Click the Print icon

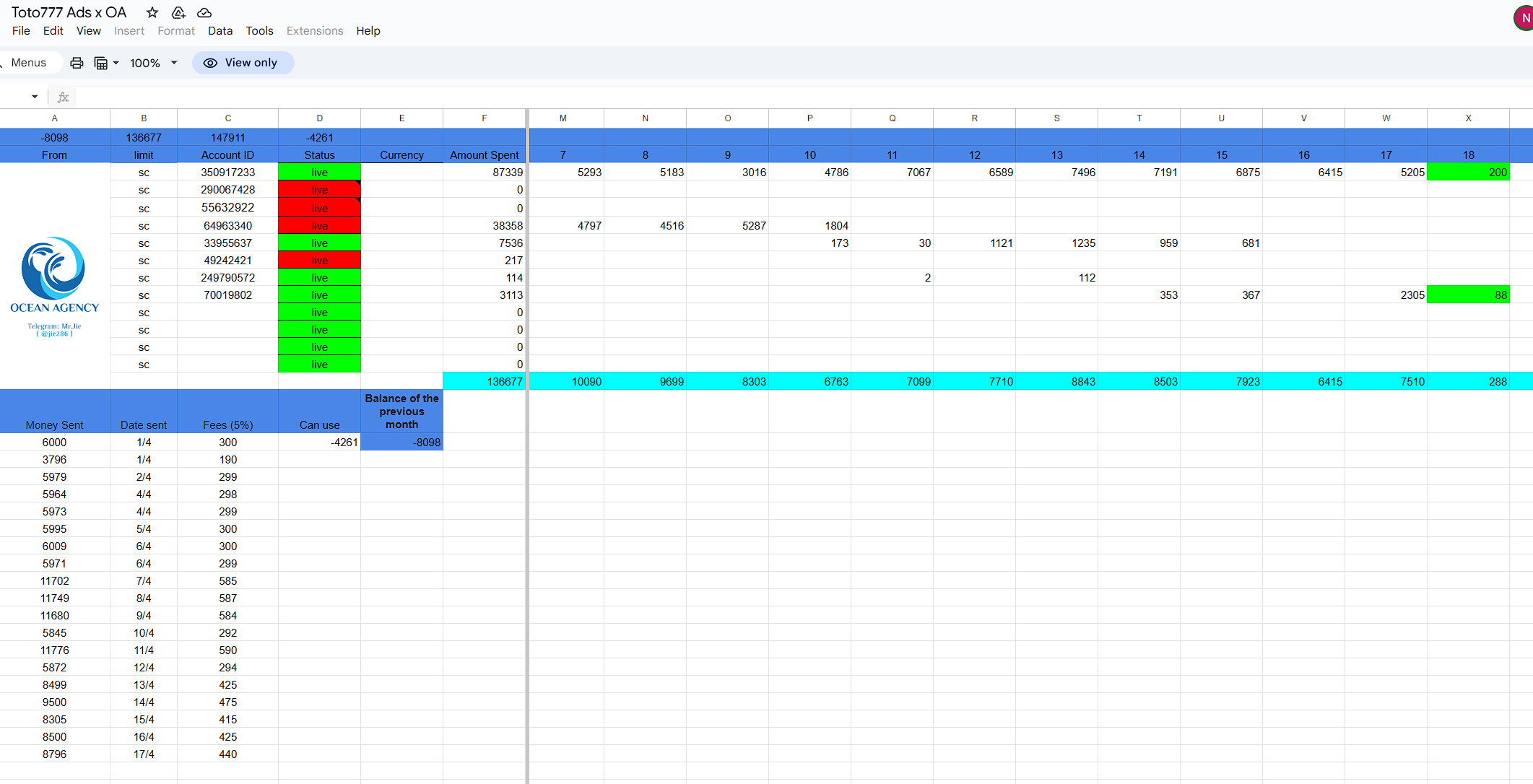pyautogui.click(x=77, y=63)
